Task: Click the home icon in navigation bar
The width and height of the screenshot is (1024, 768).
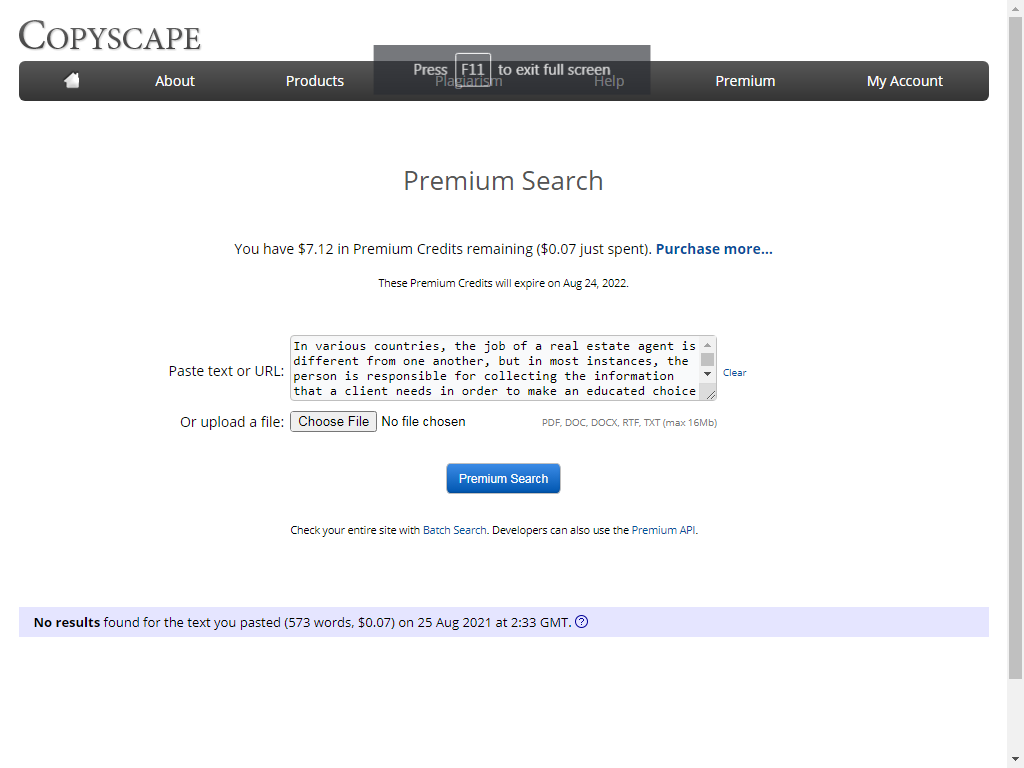Action: (x=72, y=80)
